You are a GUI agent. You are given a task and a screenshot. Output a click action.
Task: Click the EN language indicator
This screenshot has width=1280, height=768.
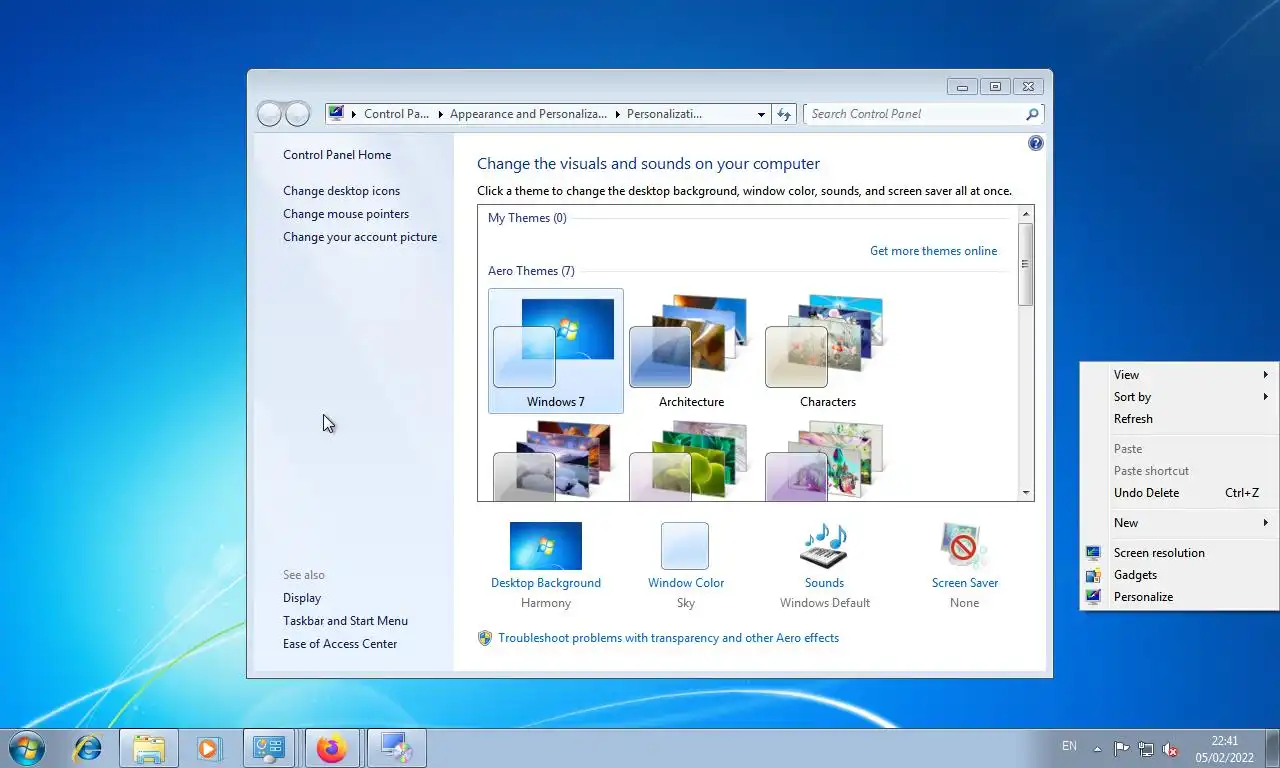(x=1069, y=746)
